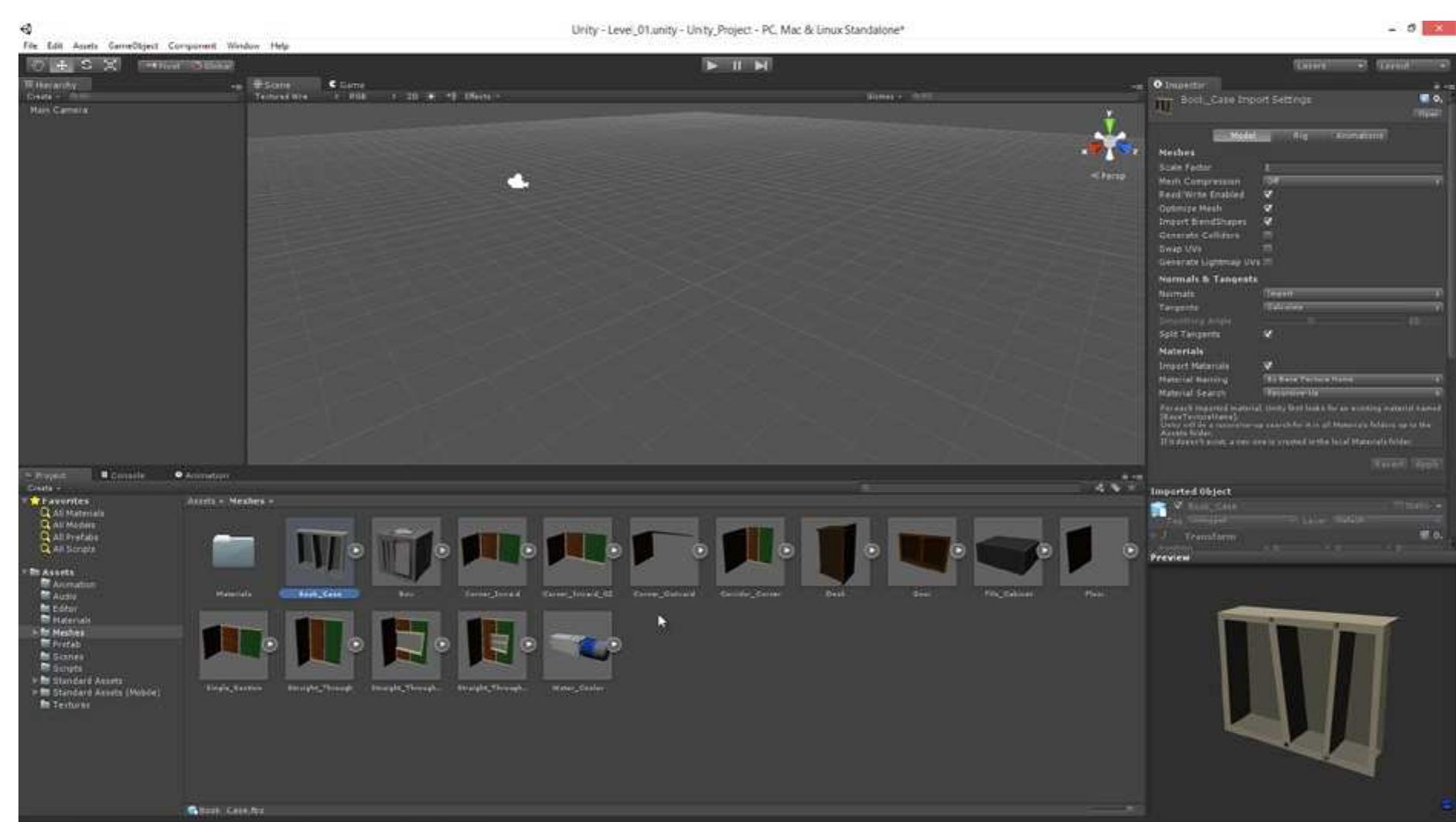The width and height of the screenshot is (1456, 822).
Task: Switch to the Console tab
Action: point(123,476)
